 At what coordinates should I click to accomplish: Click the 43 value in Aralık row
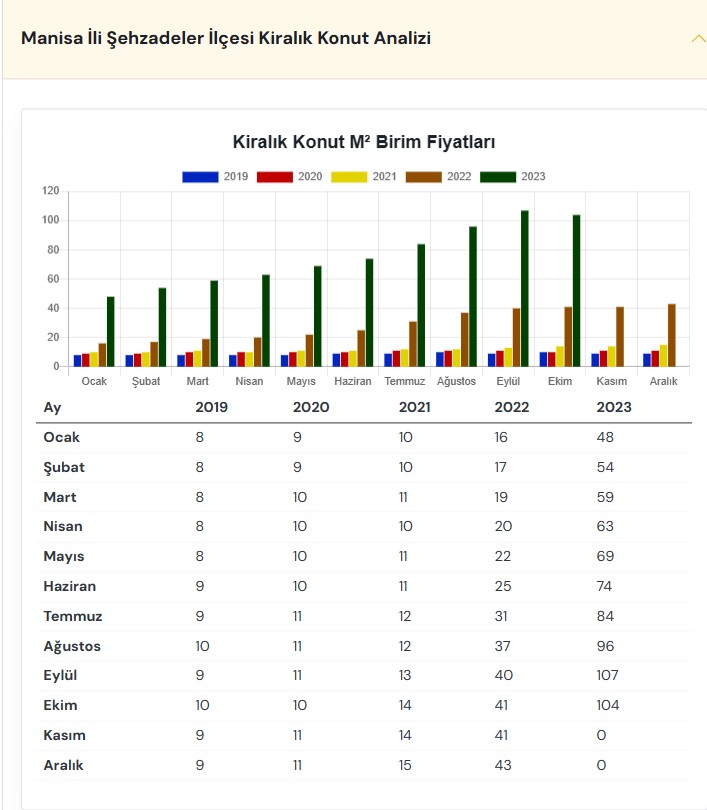pos(503,765)
